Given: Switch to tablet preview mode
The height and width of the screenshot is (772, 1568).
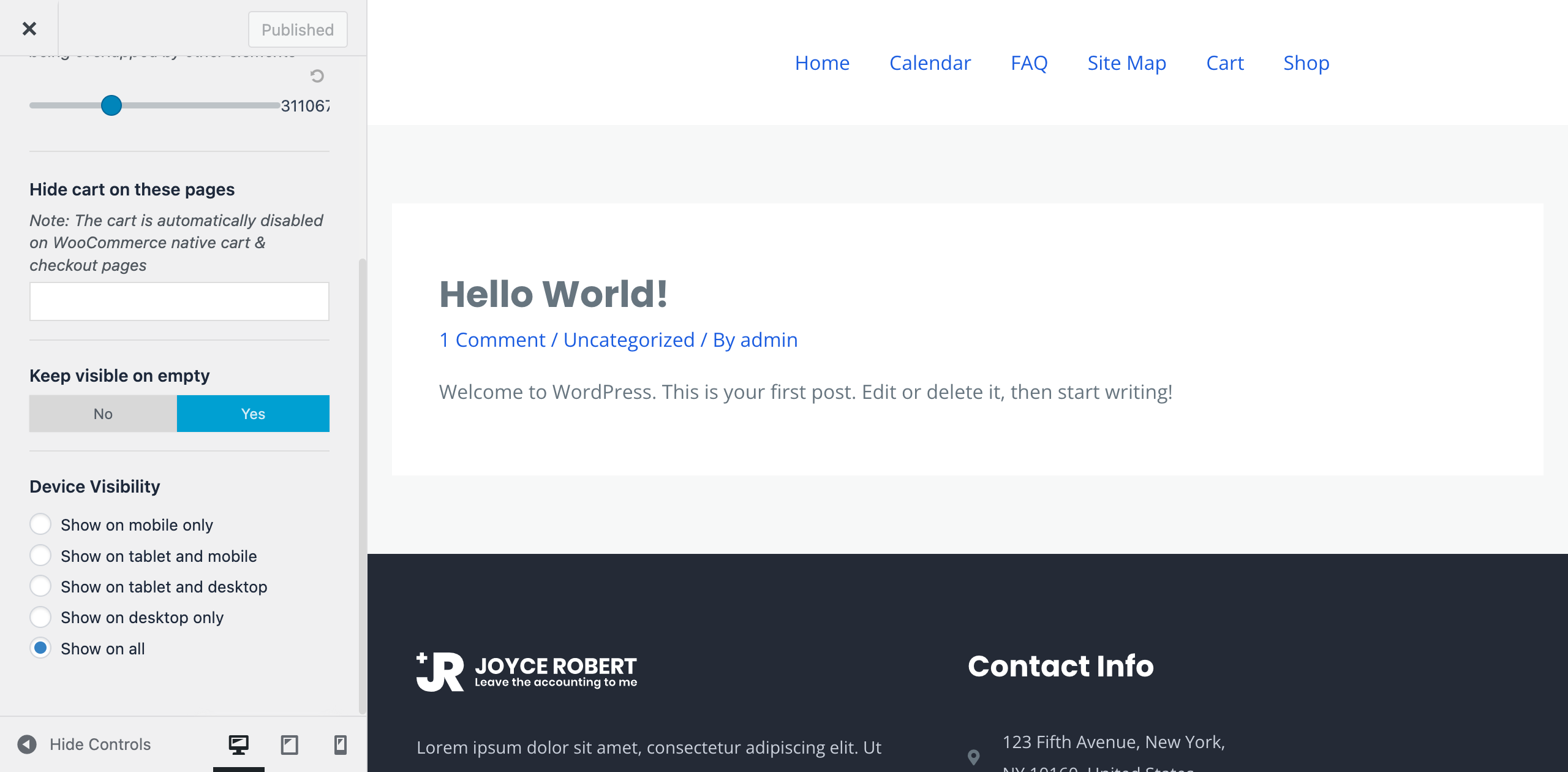Looking at the screenshot, I should coord(290,744).
